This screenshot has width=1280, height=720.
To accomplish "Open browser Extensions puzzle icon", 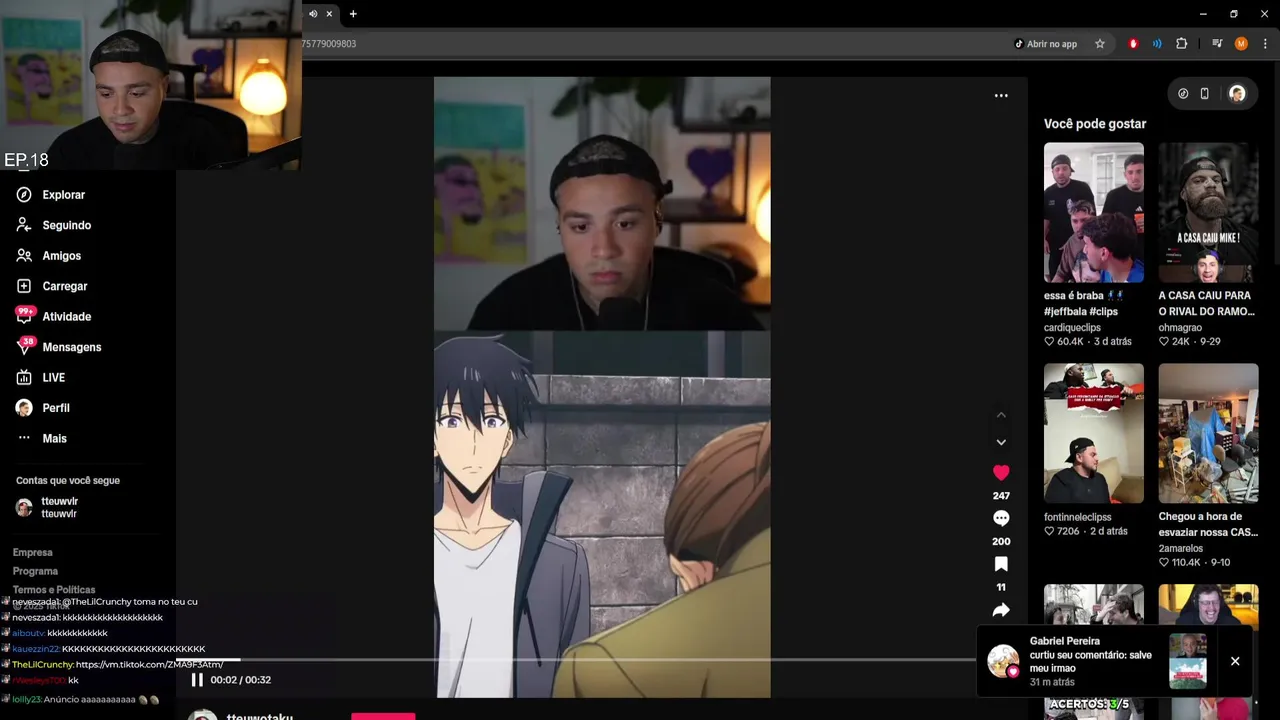I will tap(1182, 44).
